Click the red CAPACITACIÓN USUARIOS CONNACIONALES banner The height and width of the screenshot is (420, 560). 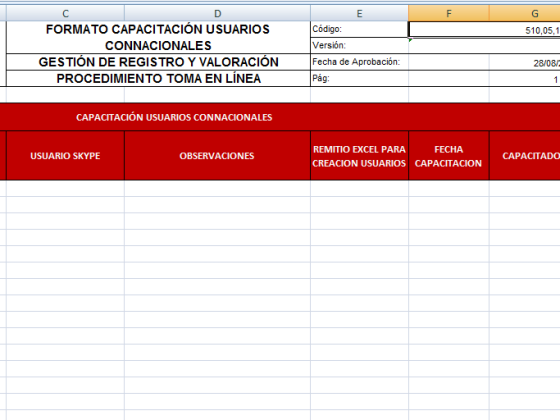tap(280, 117)
